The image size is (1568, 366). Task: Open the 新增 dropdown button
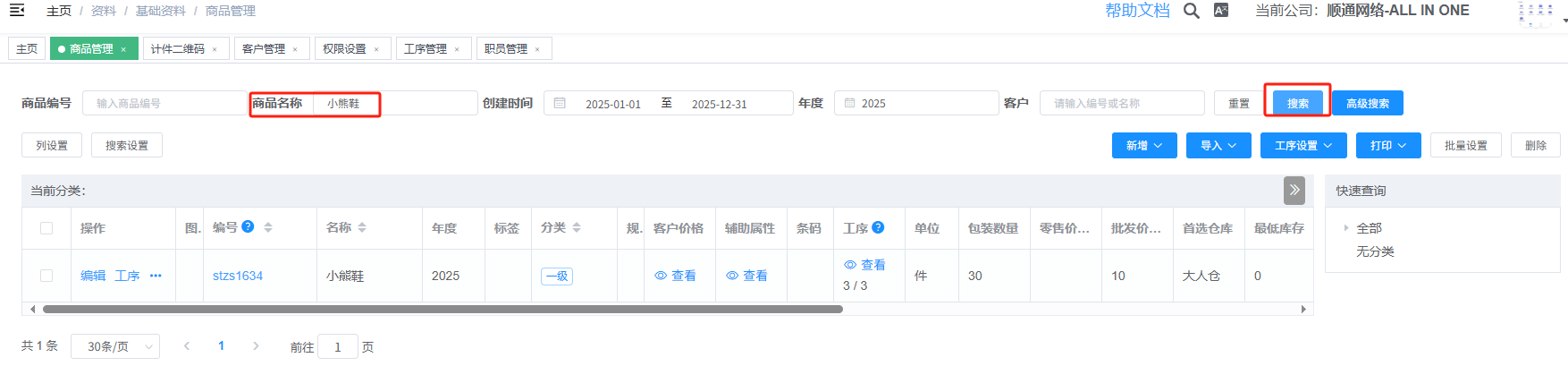1144,145
